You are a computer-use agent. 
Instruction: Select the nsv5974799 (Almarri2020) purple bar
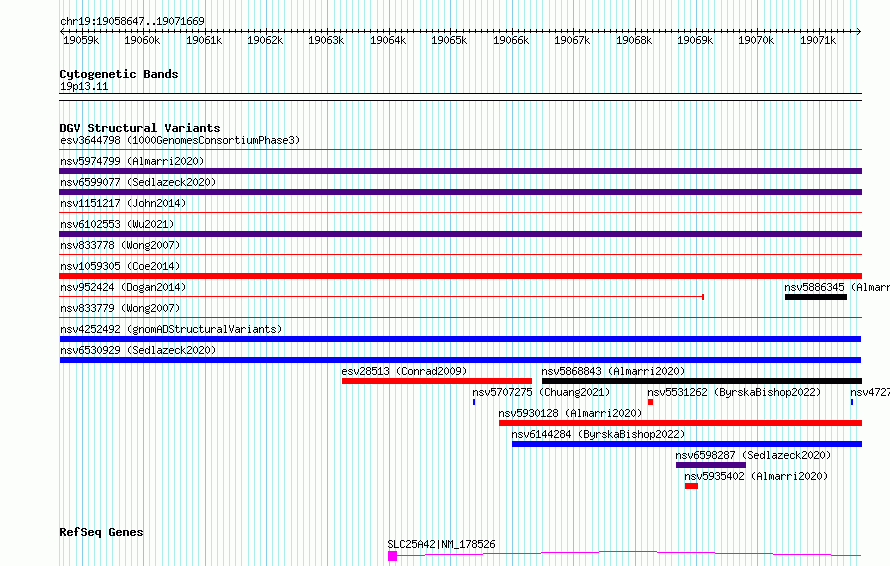pyautogui.click(x=460, y=171)
